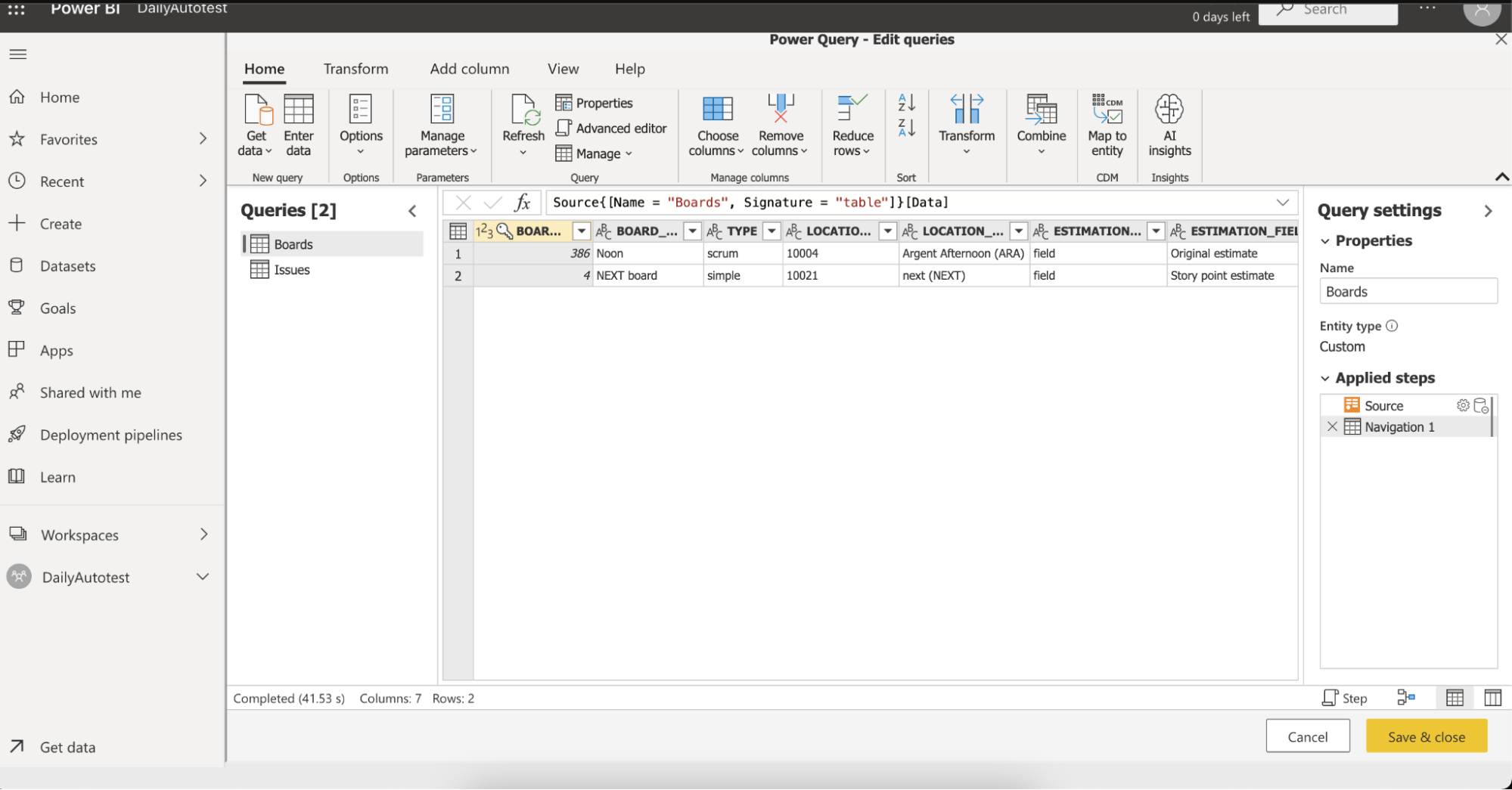Open the Get data ribbon icon
Screen dimensions: 1512x790
coord(256,125)
